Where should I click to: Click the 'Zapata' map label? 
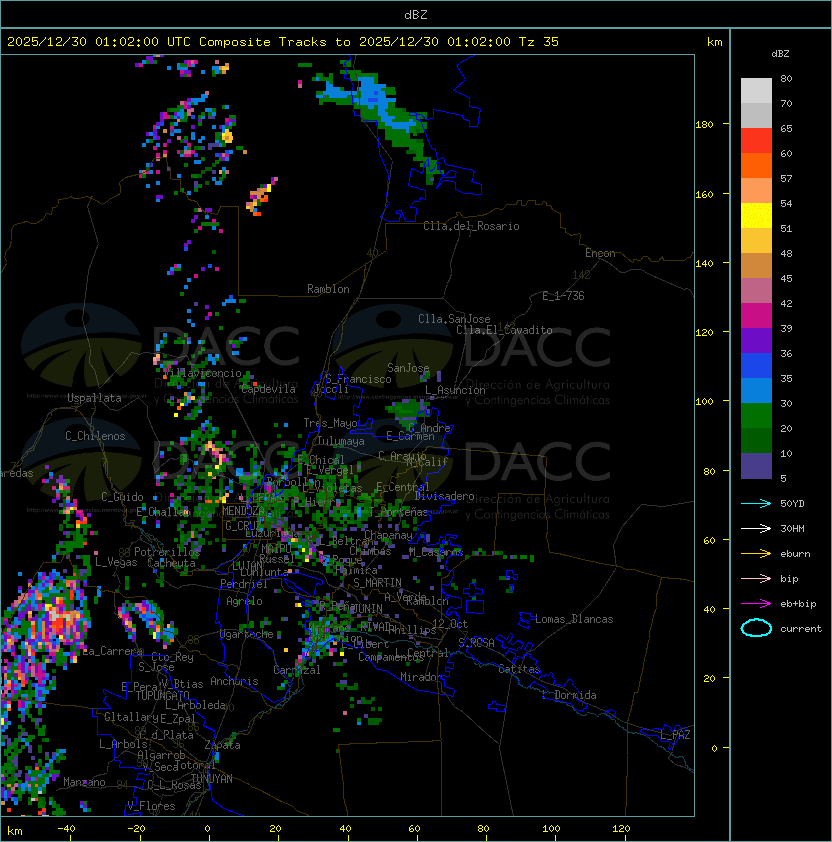[x=222, y=745]
